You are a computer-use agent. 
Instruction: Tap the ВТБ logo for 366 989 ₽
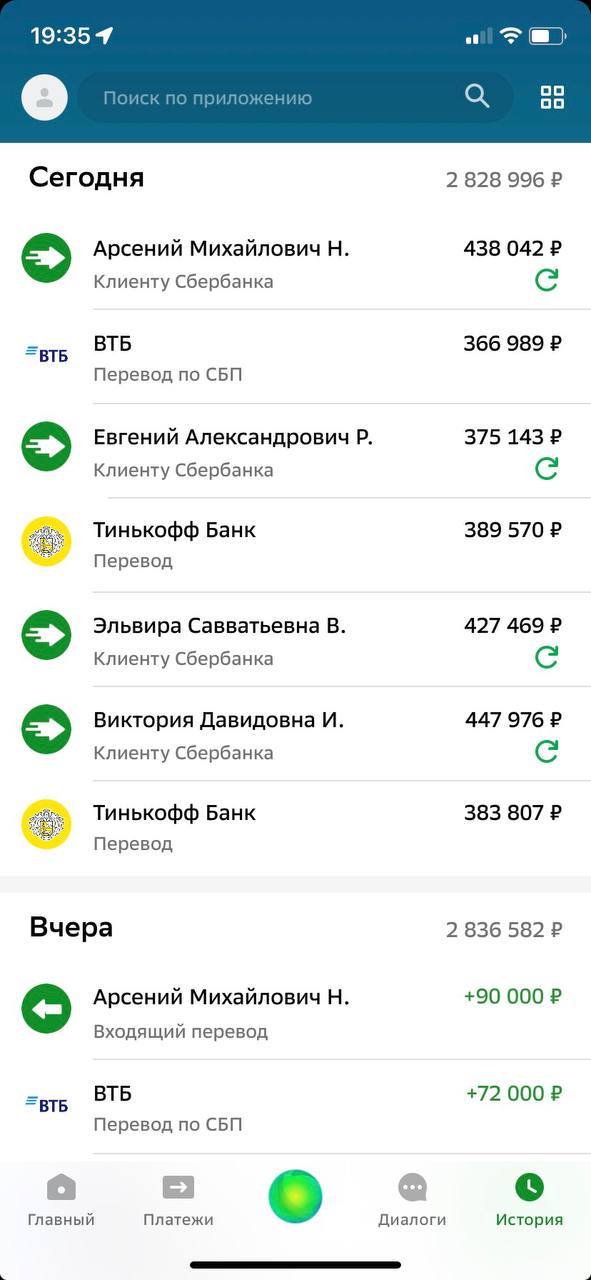46,354
